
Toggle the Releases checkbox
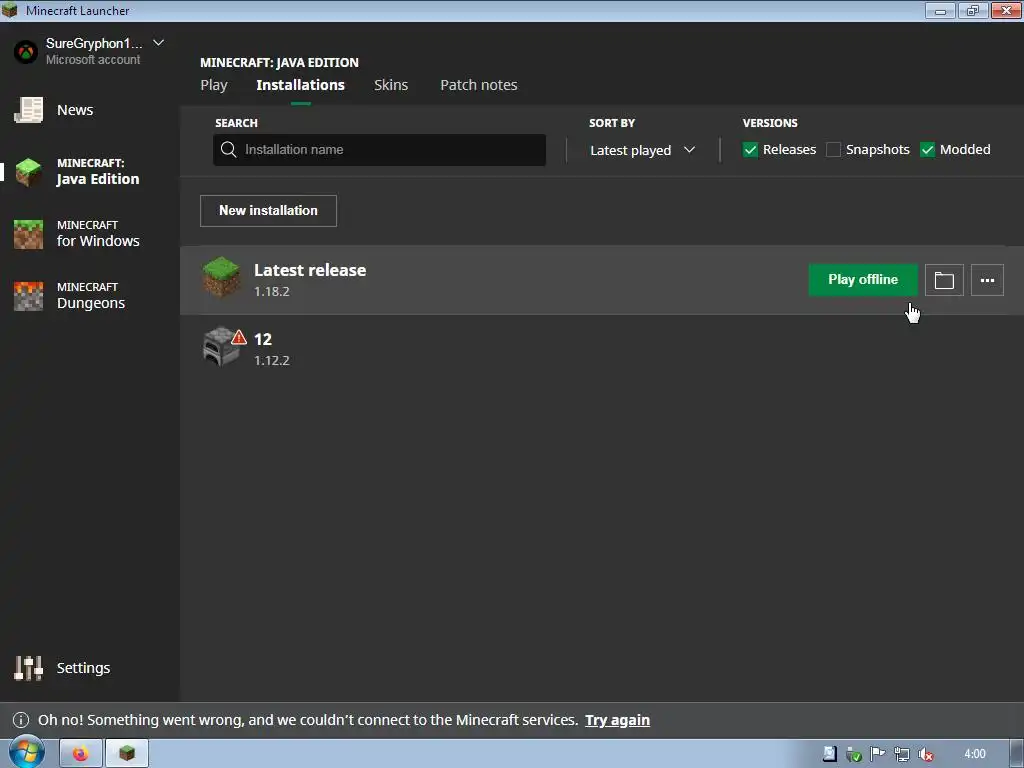750,150
